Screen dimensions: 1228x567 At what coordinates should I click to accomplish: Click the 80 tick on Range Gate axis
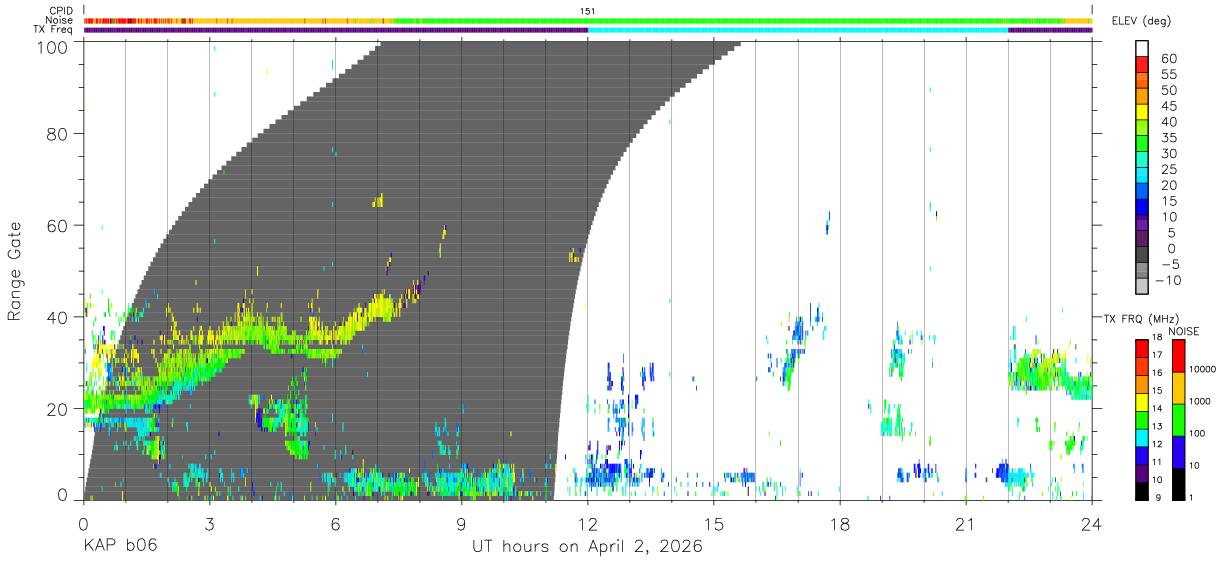pos(57,134)
